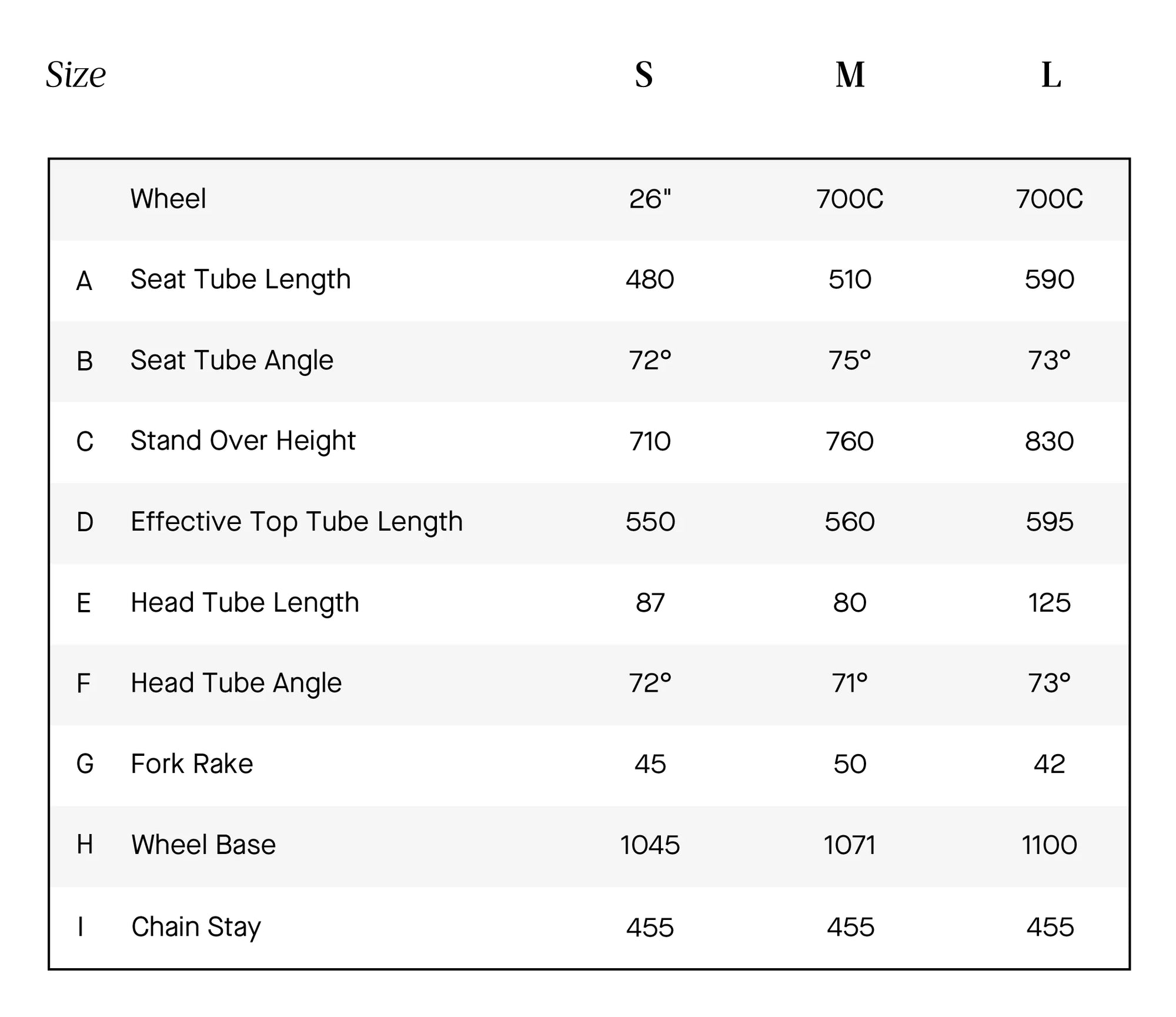Click the Head Tube Angle label
This screenshot has width=1176, height=1017.
pos(236,683)
